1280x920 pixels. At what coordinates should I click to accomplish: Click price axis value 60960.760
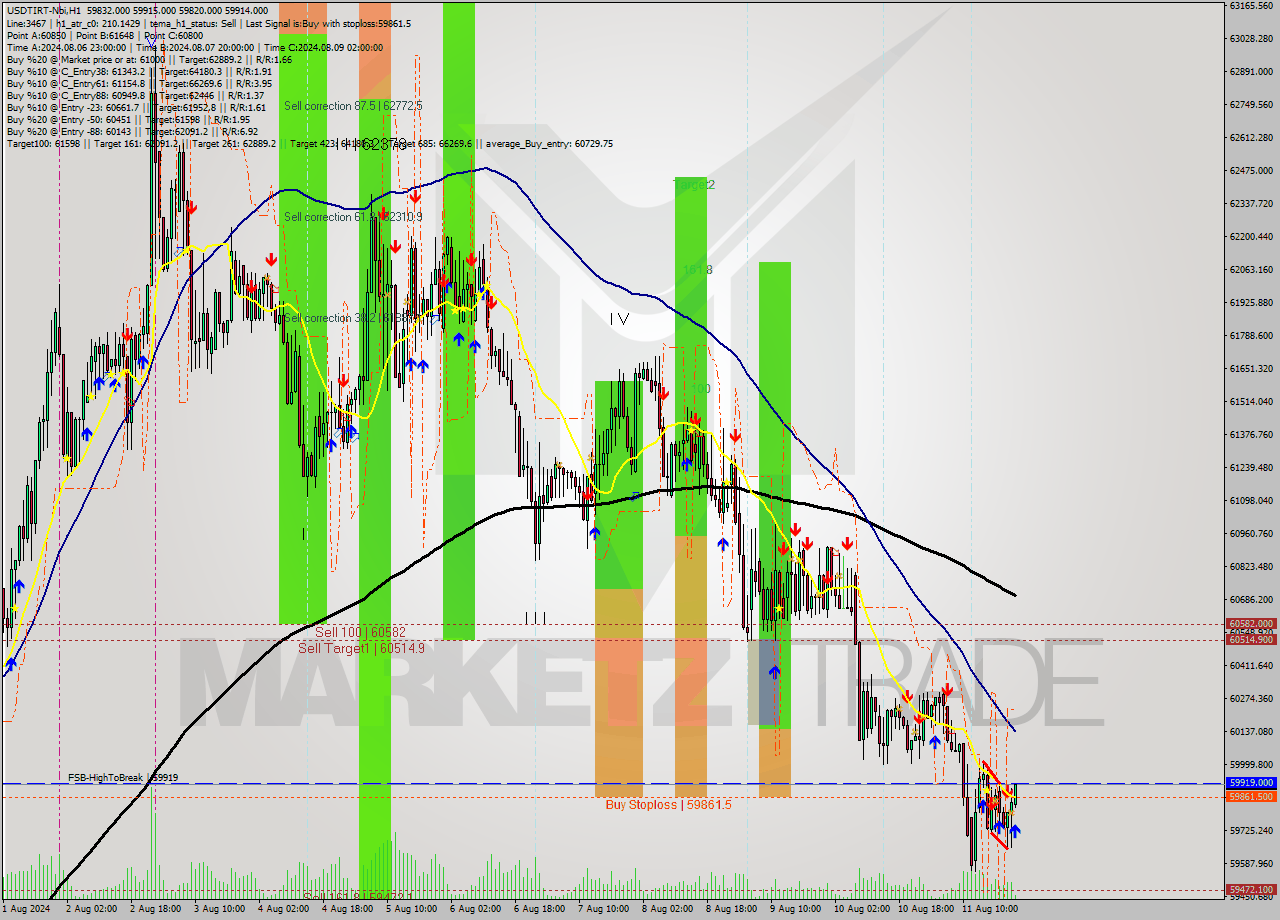click(x=1250, y=533)
